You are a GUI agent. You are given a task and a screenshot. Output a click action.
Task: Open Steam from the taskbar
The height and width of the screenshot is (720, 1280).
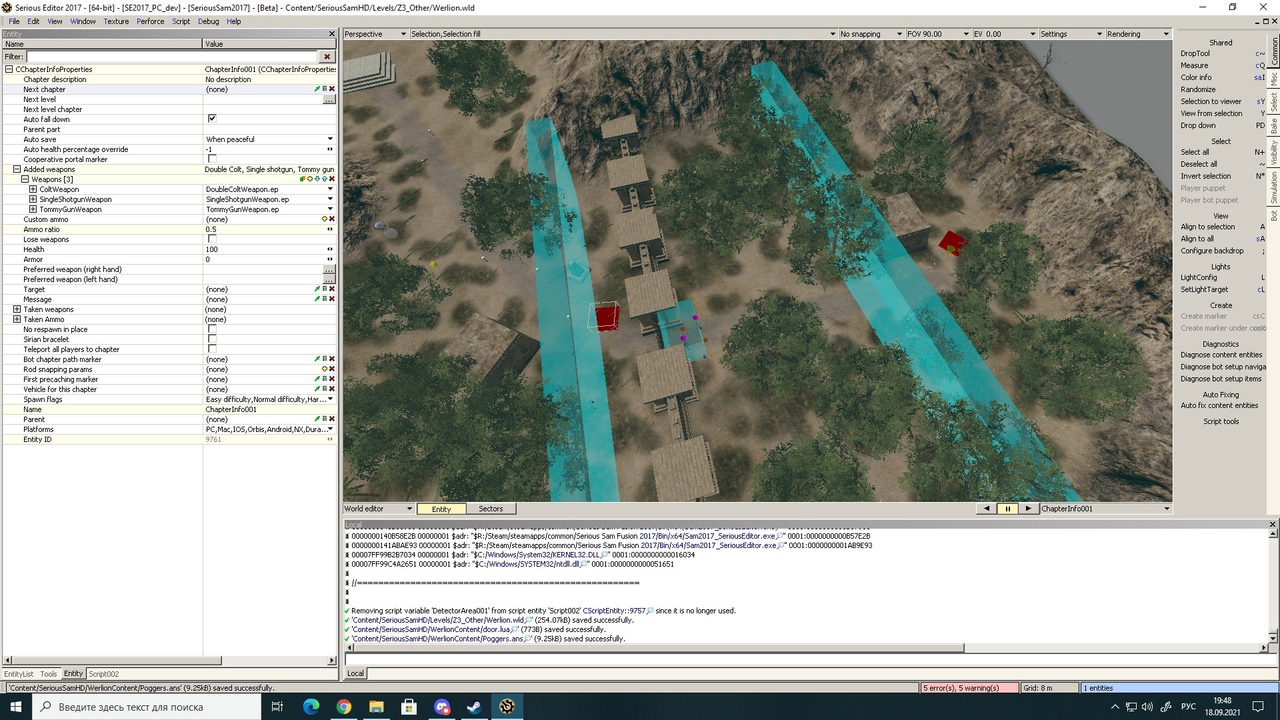point(474,707)
